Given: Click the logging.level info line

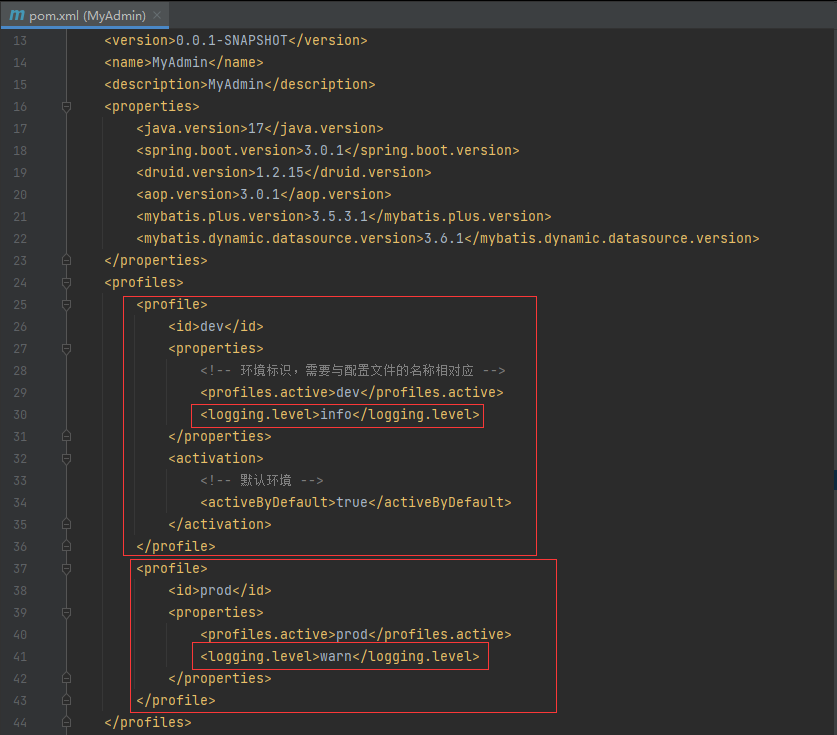Looking at the screenshot, I should [x=340, y=415].
